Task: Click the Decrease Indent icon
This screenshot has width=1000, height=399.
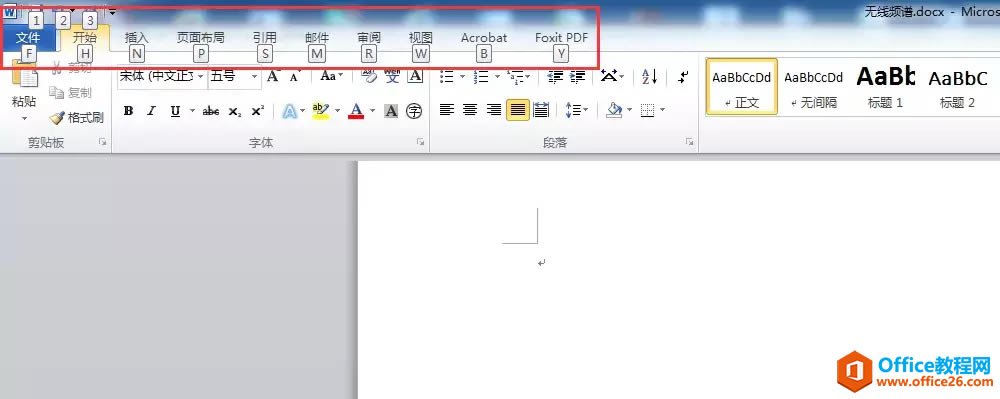Action: pos(555,77)
